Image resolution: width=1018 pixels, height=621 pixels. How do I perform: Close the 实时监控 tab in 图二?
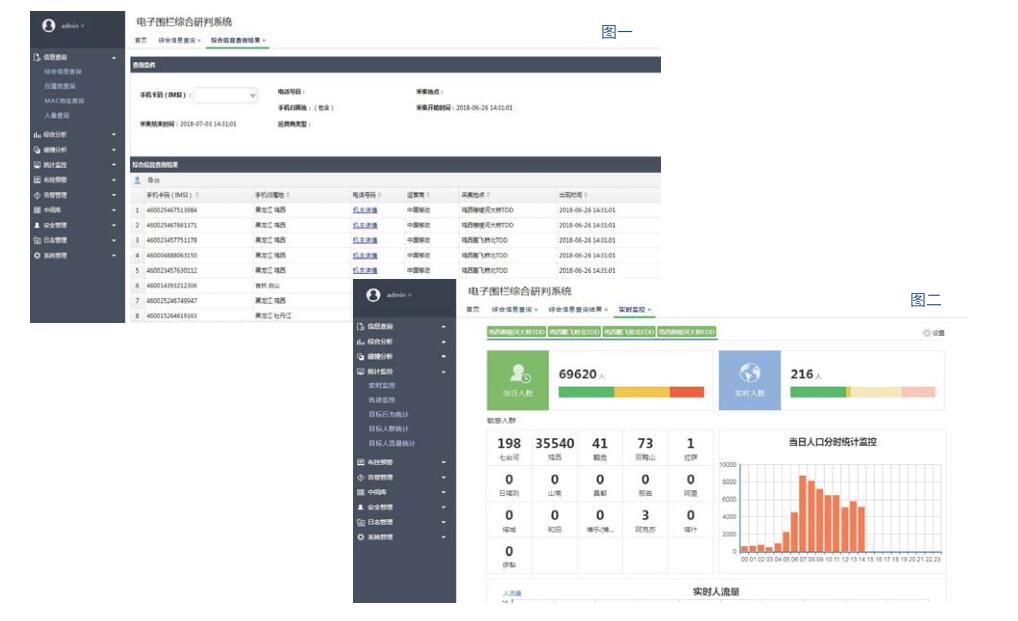649,310
